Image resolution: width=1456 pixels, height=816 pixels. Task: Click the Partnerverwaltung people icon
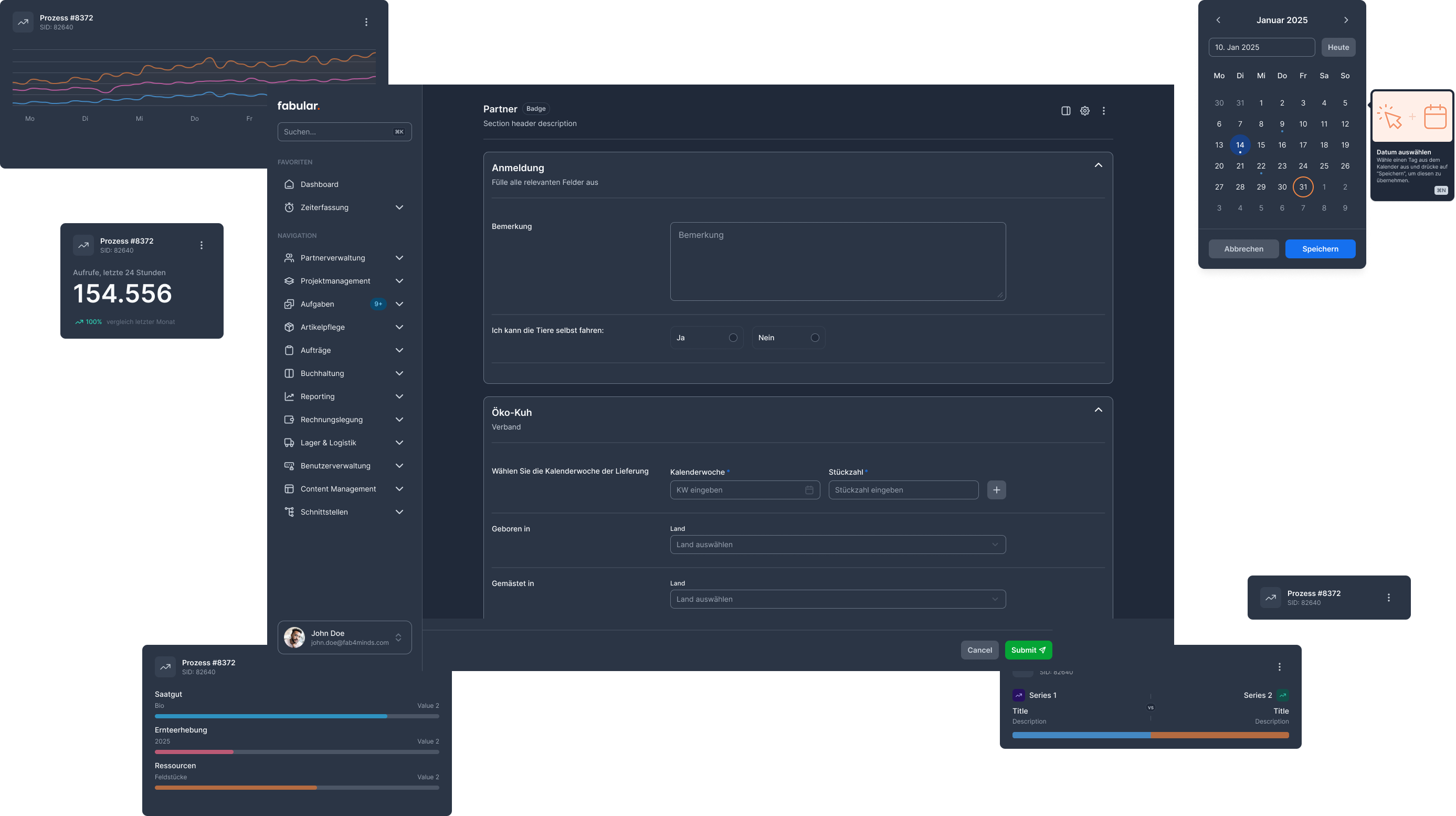(x=289, y=258)
